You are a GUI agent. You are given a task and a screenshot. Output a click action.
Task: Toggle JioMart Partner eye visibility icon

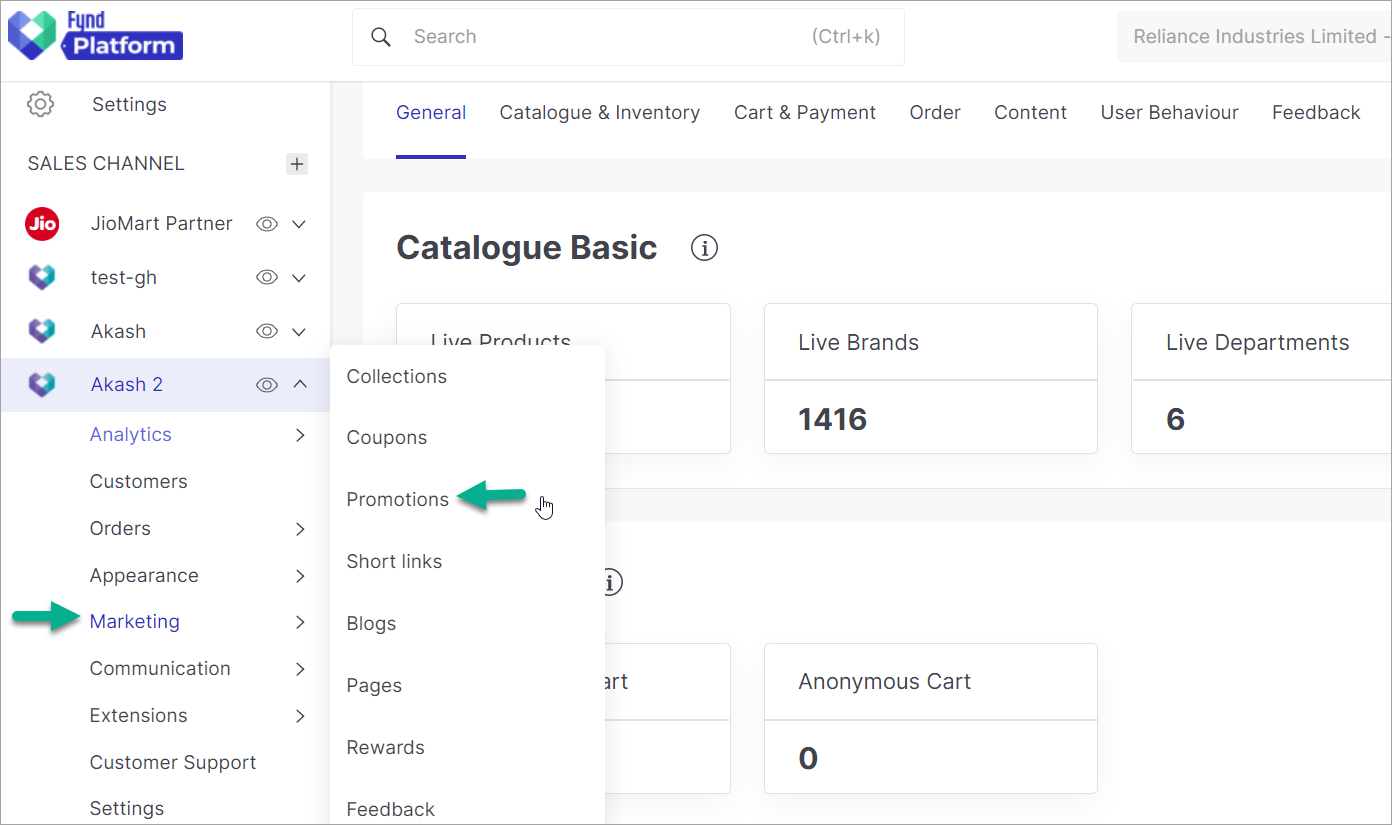267,224
